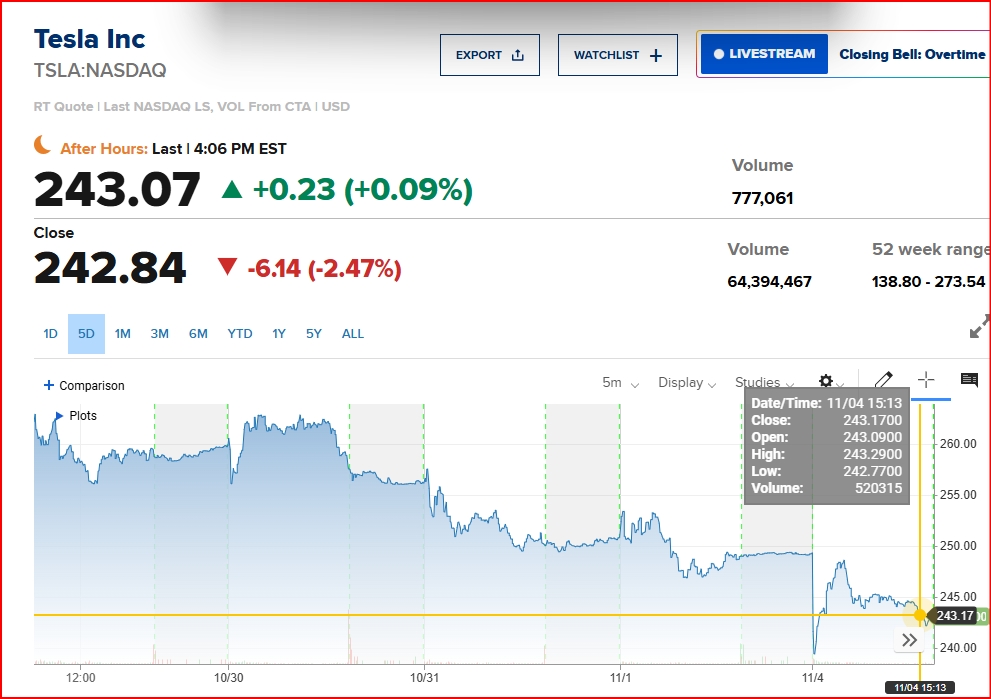
Task: Click the EXPORT button
Action: 490,55
